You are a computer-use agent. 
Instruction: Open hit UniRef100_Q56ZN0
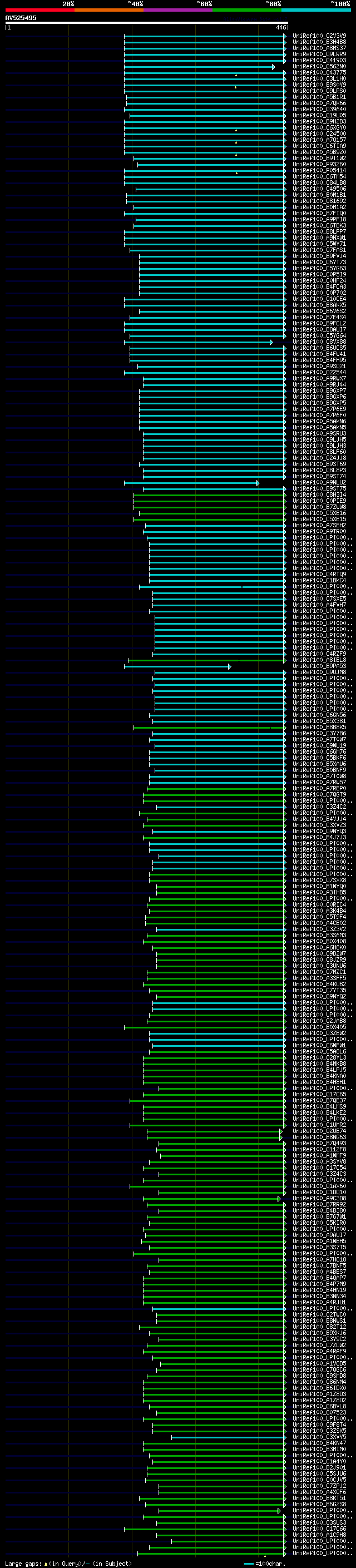pyautogui.click(x=319, y=66)
